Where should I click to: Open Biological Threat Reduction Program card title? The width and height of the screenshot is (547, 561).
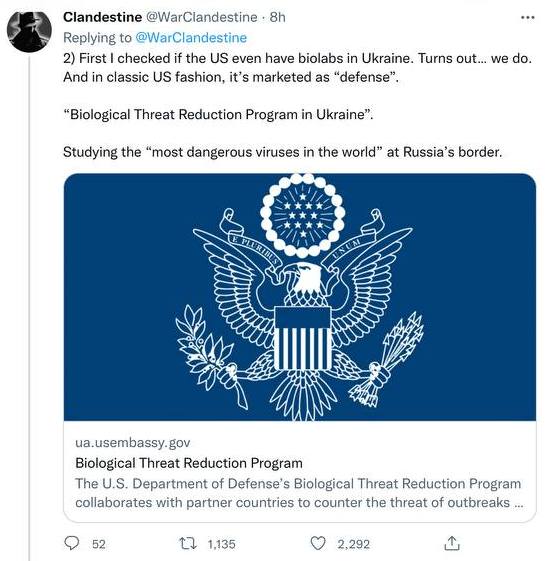[189, 463]
